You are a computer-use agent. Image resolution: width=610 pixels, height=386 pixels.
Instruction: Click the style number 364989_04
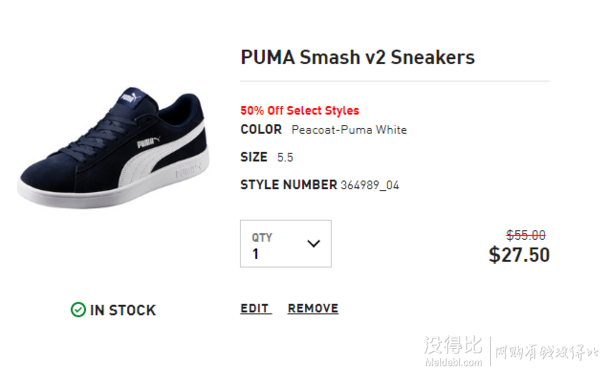370,185
